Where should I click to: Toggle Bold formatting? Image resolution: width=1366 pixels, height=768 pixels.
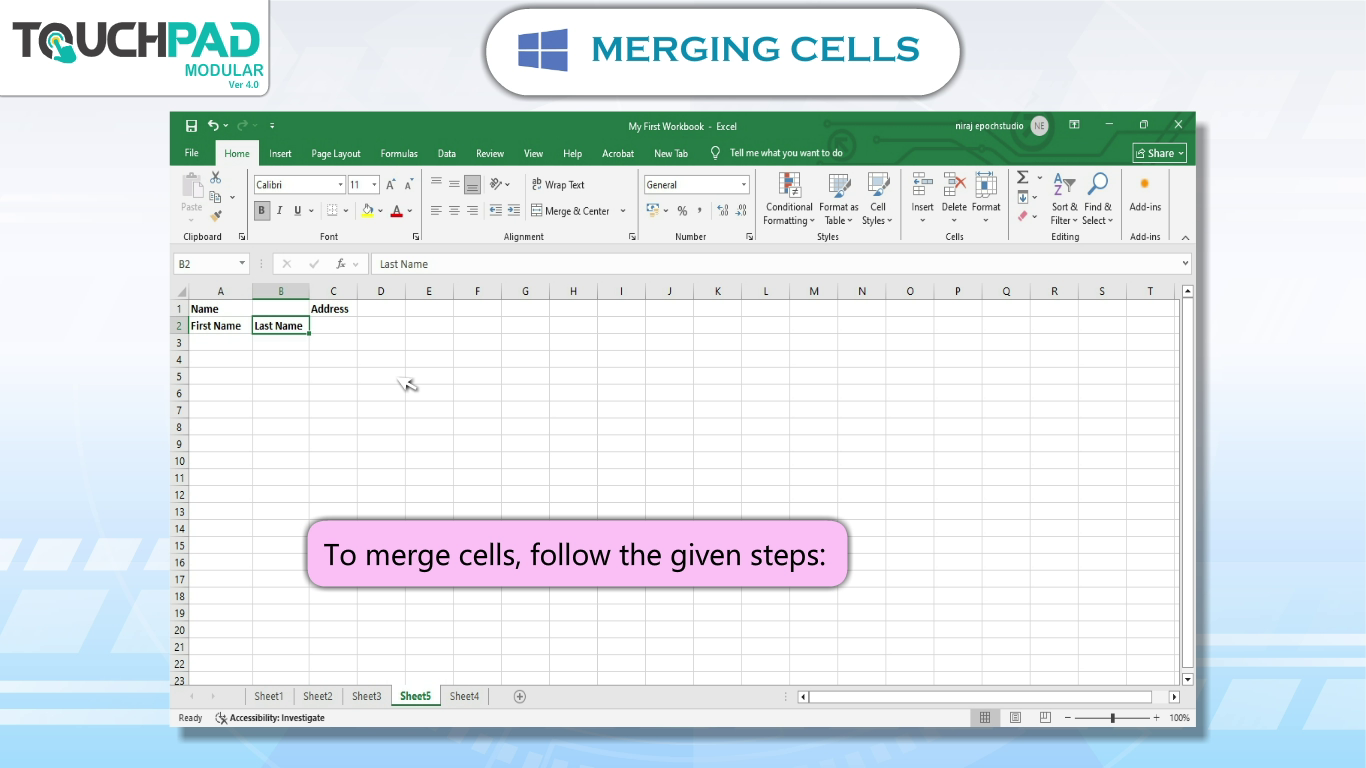coord(262,211)
